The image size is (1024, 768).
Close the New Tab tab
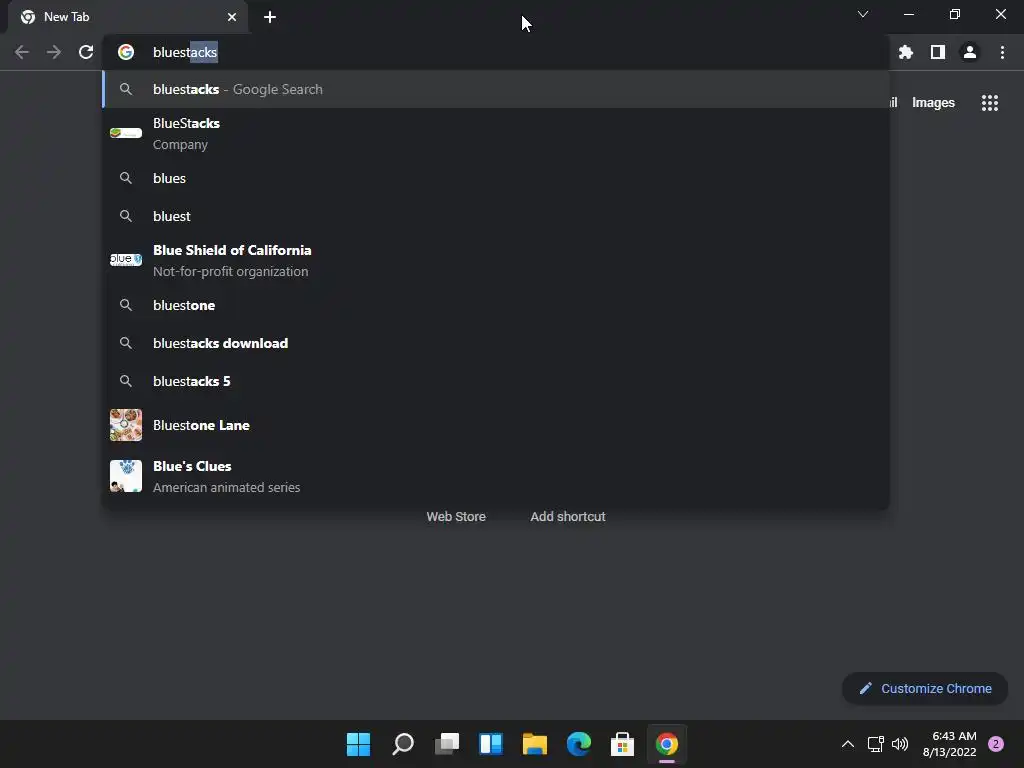(x=232, y=17)
